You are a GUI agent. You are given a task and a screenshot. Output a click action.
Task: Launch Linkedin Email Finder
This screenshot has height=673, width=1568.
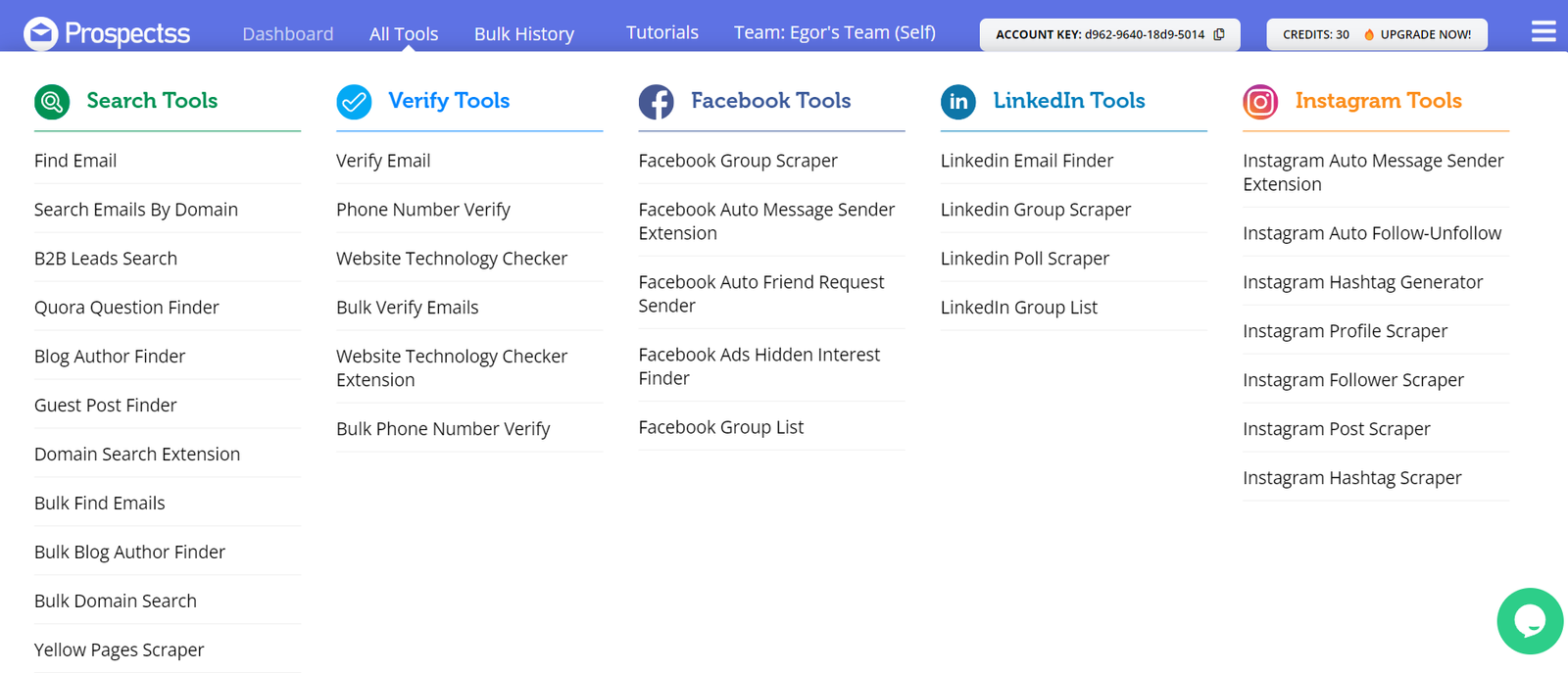click(x=1027, y=161)
